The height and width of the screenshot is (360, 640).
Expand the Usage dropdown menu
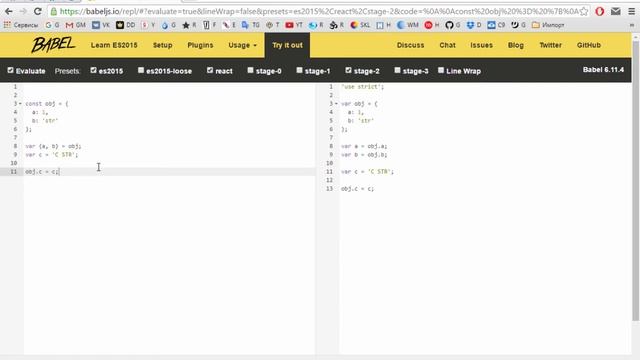click(x=242, y=45)
